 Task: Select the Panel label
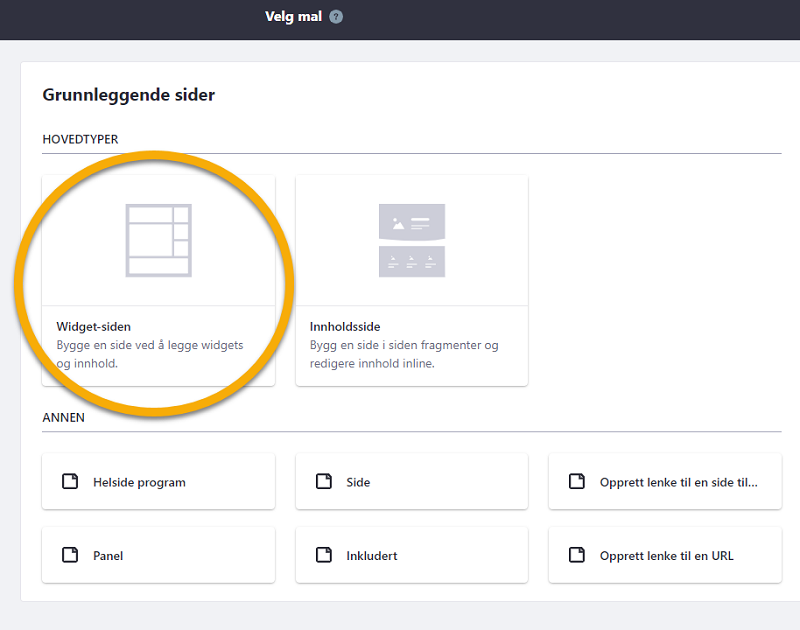click(108, 555)
